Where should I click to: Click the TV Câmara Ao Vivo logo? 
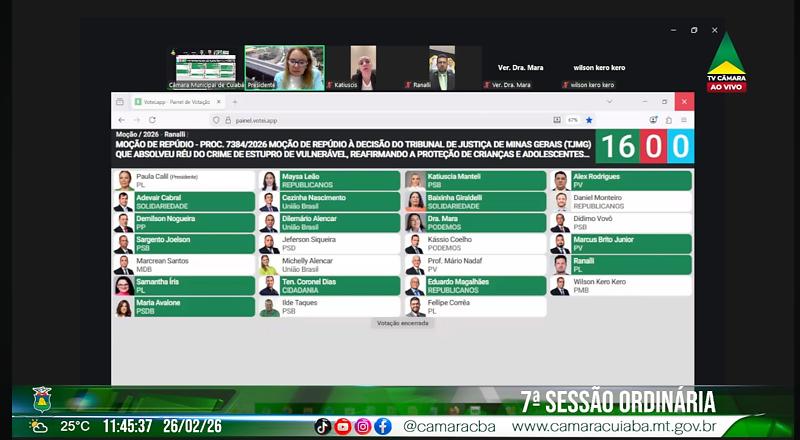click(726, 63)
